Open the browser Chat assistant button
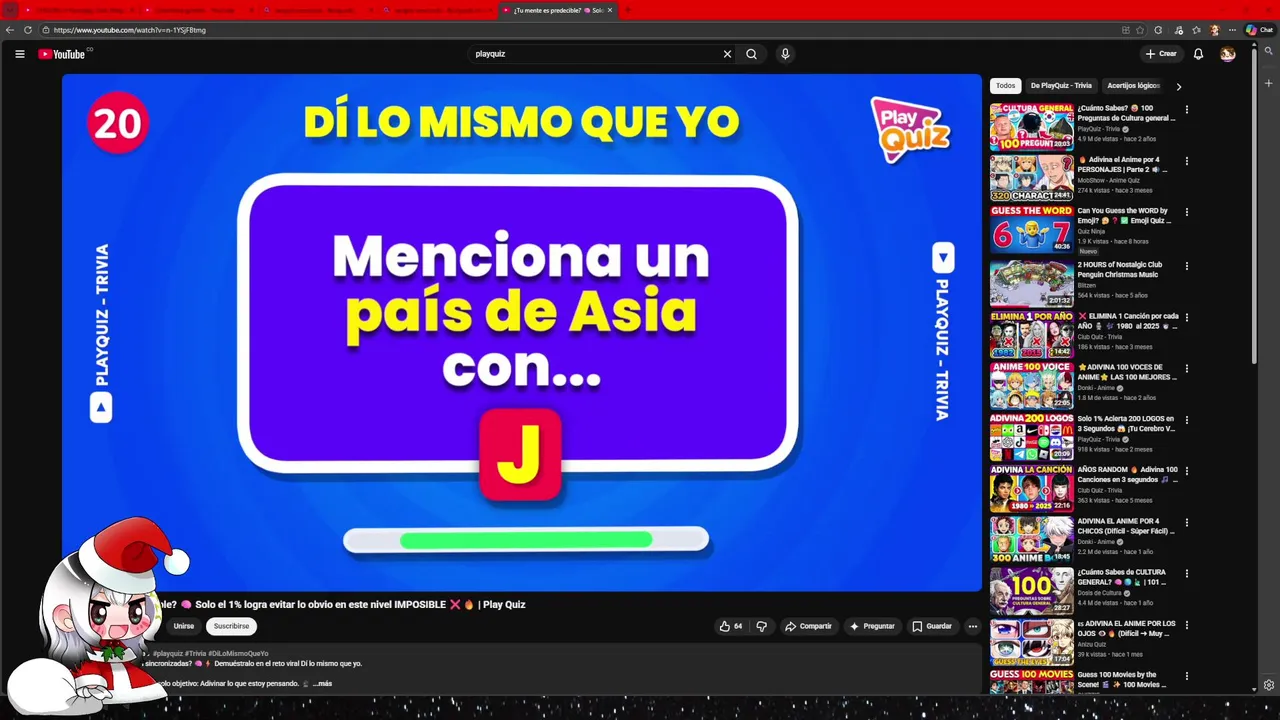This screenshot has width=1280, height=720. click(1259, 30)
